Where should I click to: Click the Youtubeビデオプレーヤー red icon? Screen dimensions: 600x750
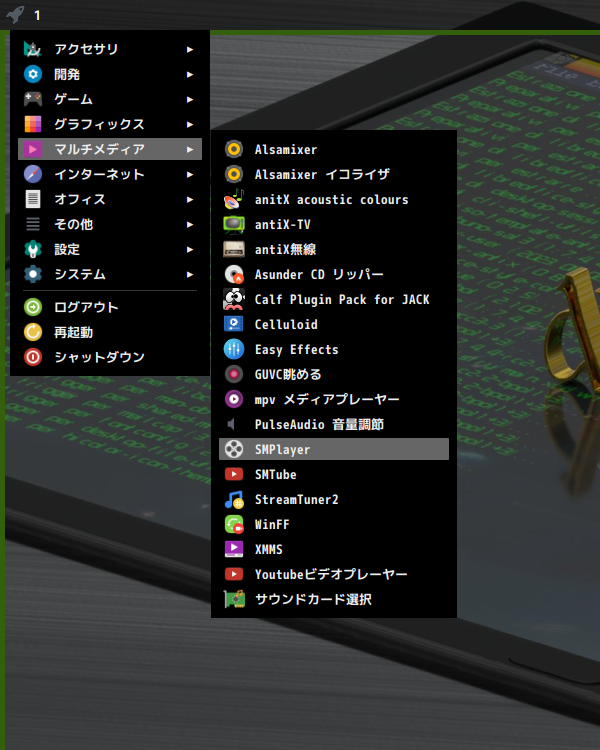[234, 574]
